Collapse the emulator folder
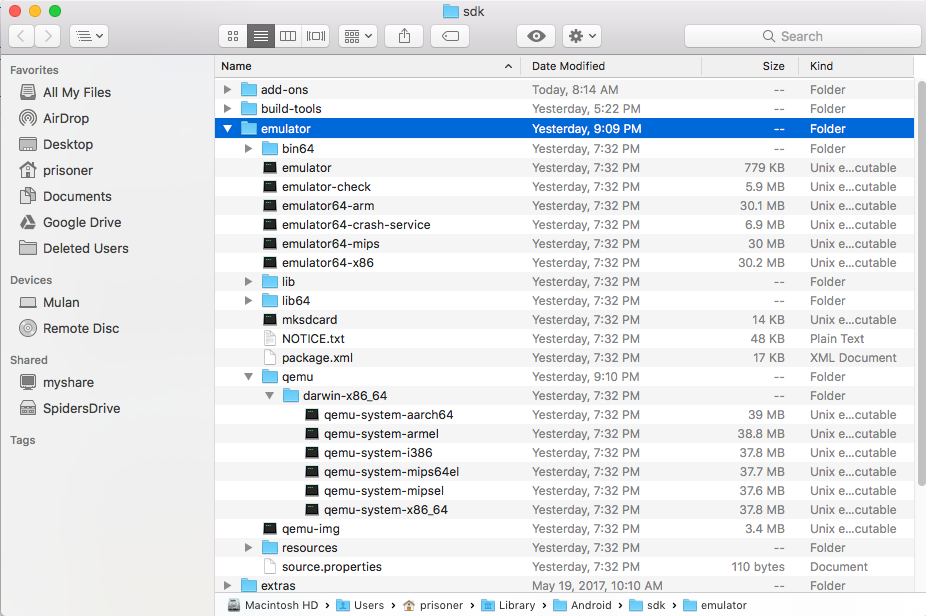Viewport: 926px width, 616px height. click(x=227, y=128)
